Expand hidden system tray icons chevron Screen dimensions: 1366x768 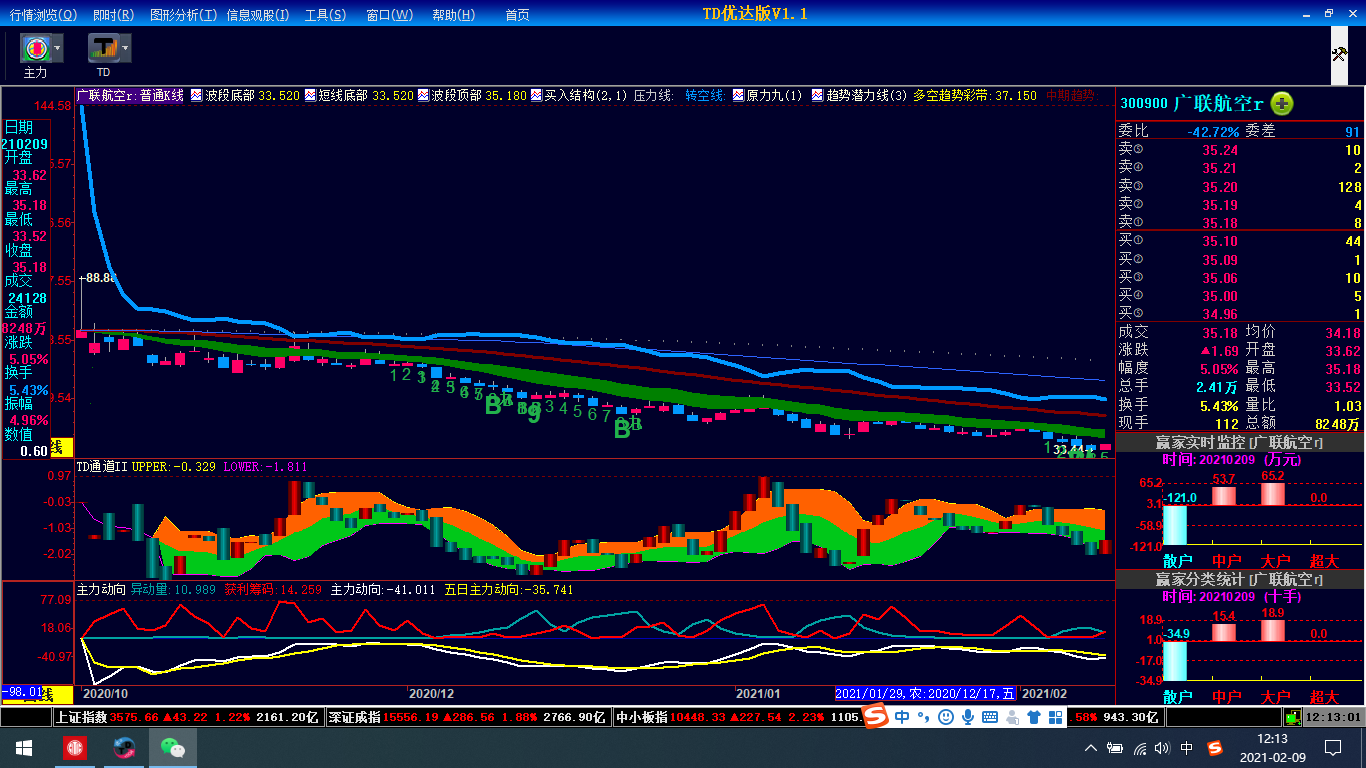1091,748
